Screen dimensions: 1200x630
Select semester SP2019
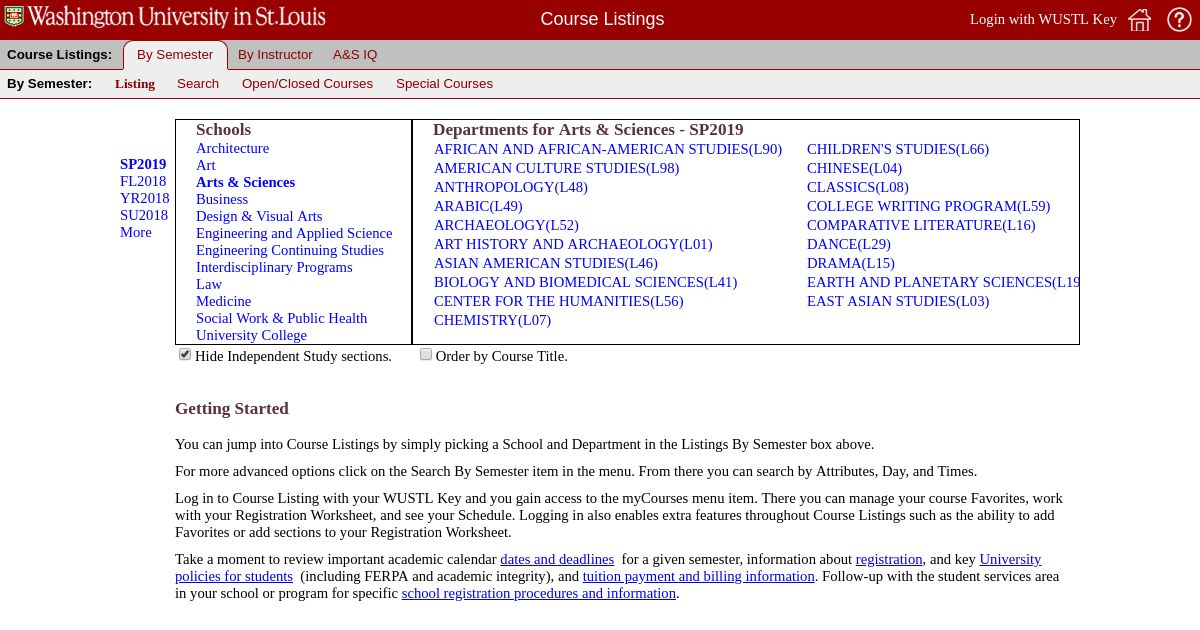143,164
